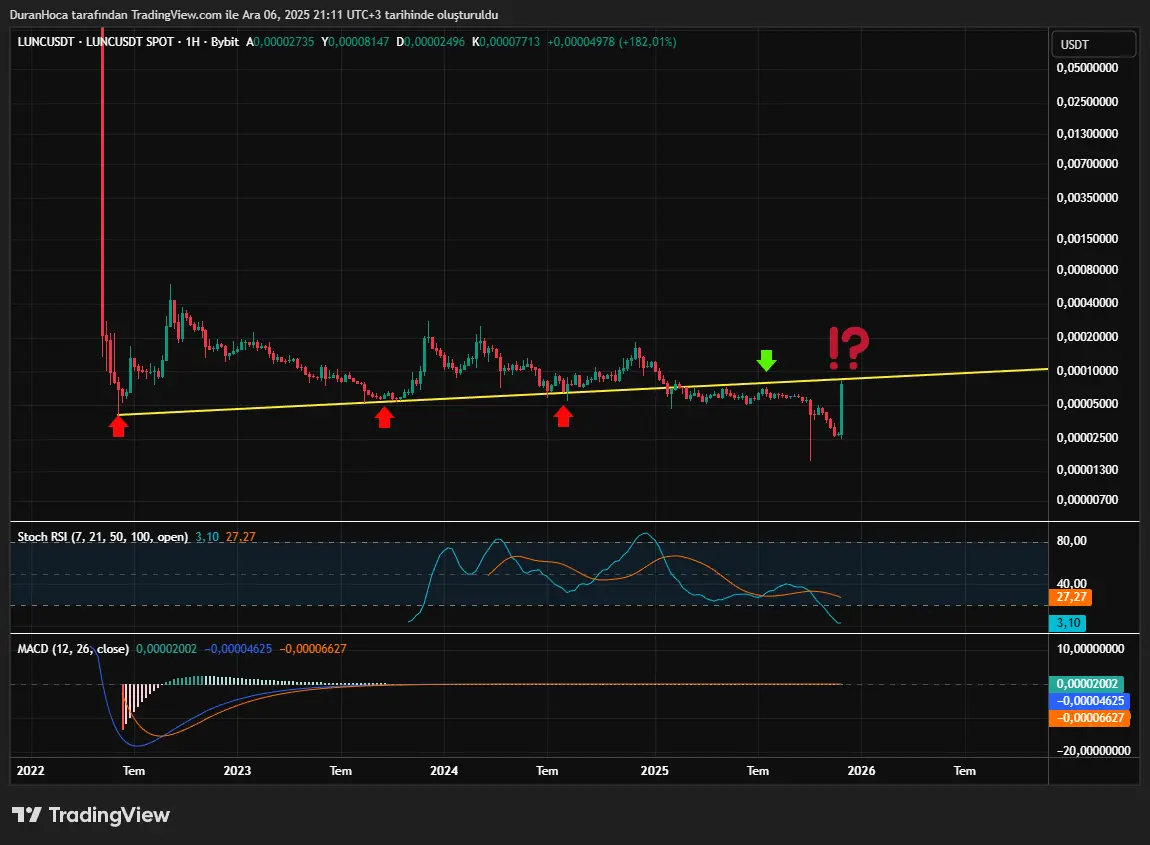Click the orange −0,00006627 MACD axis tag
The image size is (1150, 845).
[x=1090, y=717]
